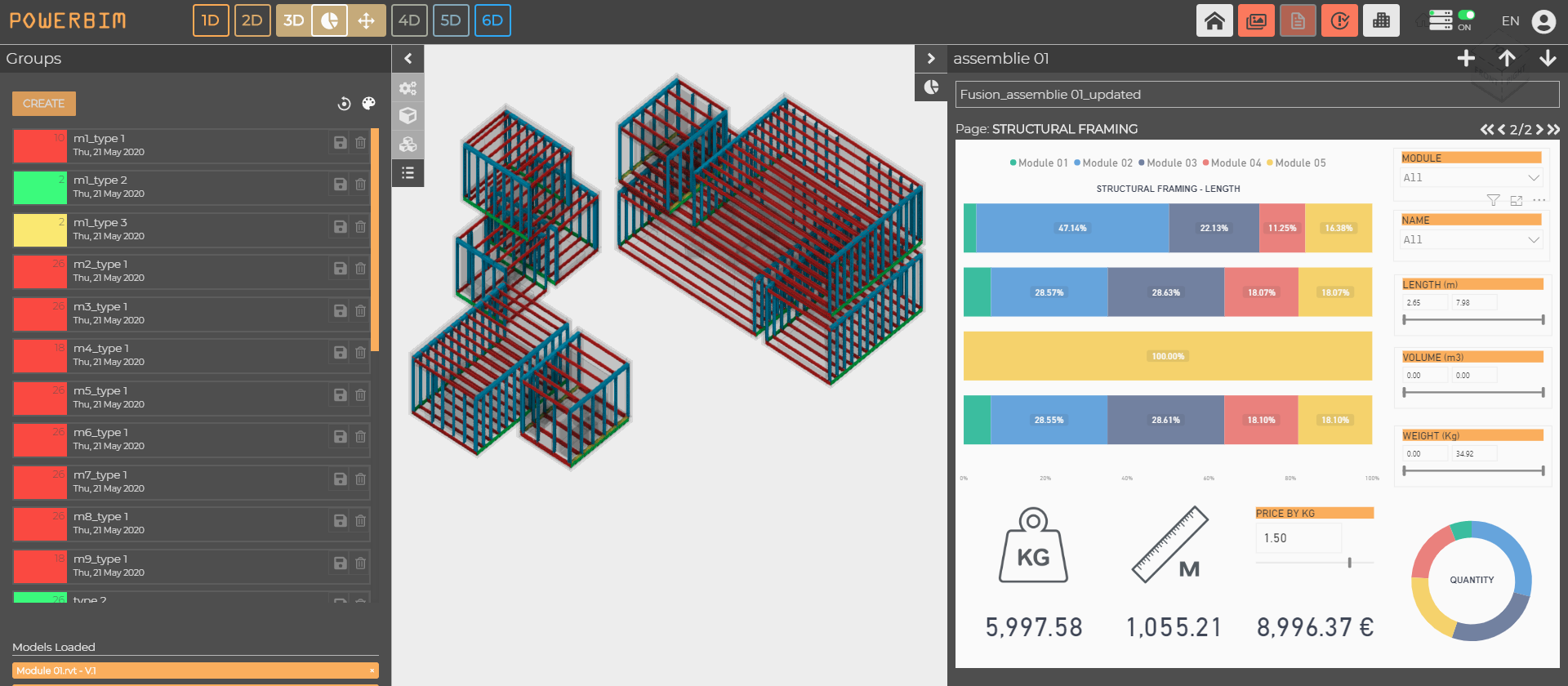Open more options ellipsis on slicer
1568x686 pixels.
tap(1539, 200)
